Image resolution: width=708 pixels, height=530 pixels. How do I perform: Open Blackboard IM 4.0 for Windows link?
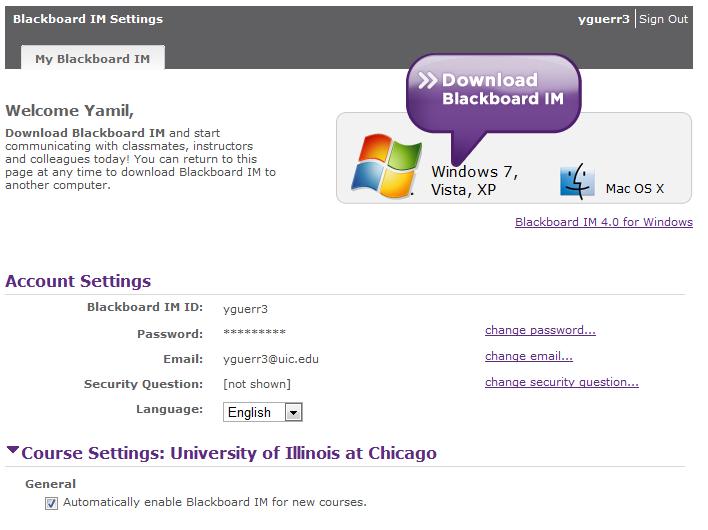coord(604,222)
